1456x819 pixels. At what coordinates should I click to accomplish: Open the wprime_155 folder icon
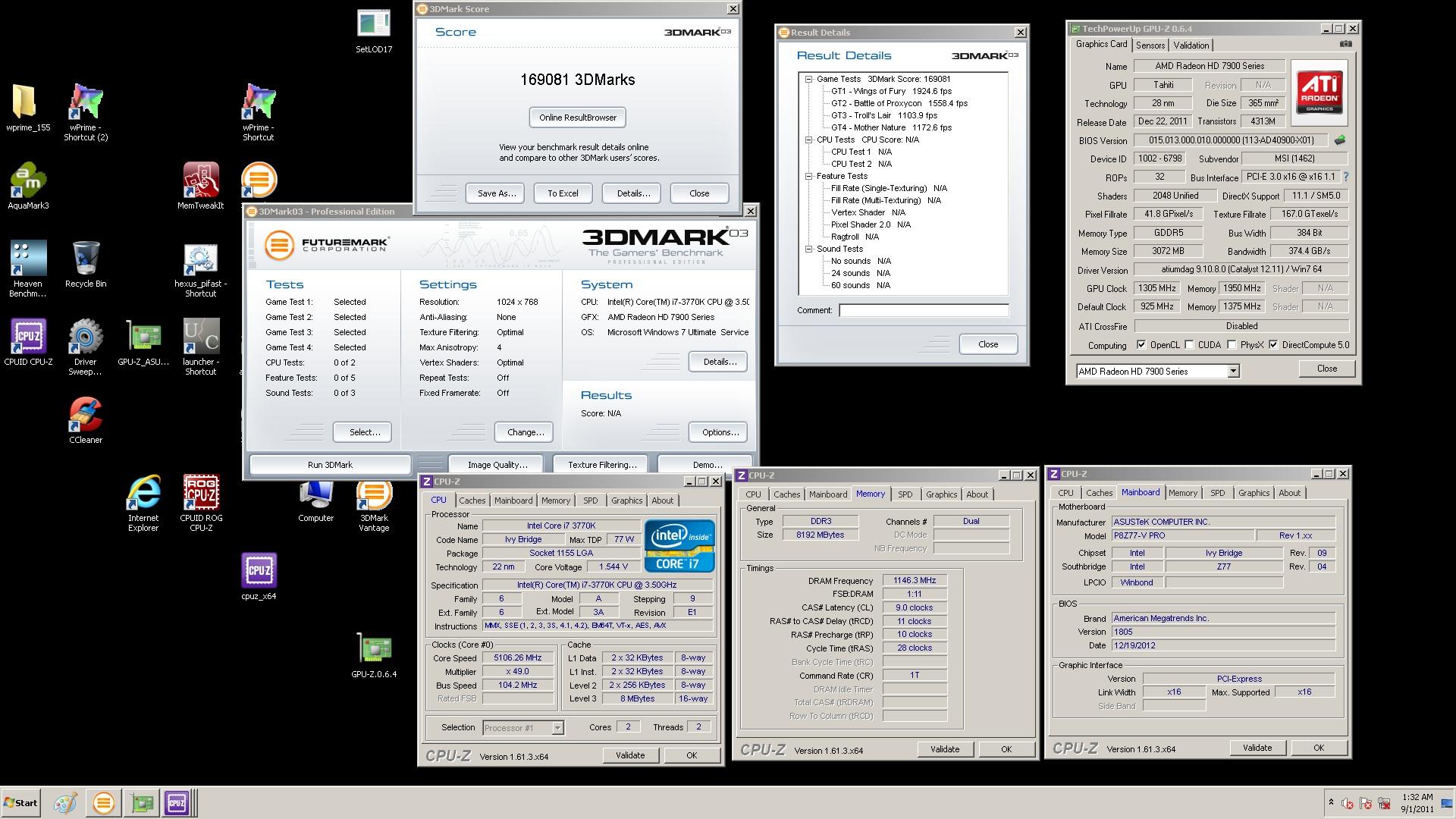pos(28,108)
